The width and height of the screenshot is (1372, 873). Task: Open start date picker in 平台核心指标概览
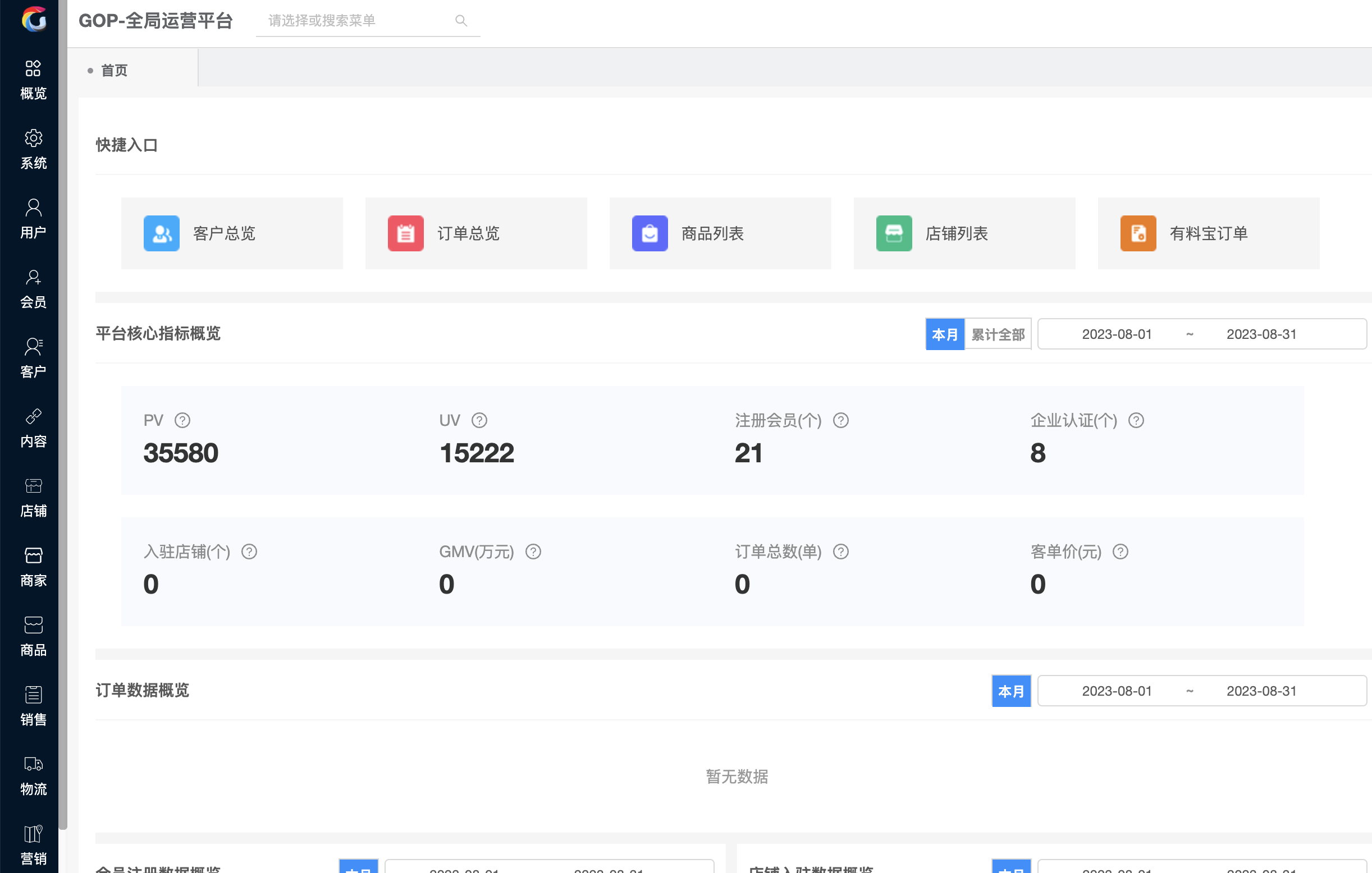coord(1116,334)
